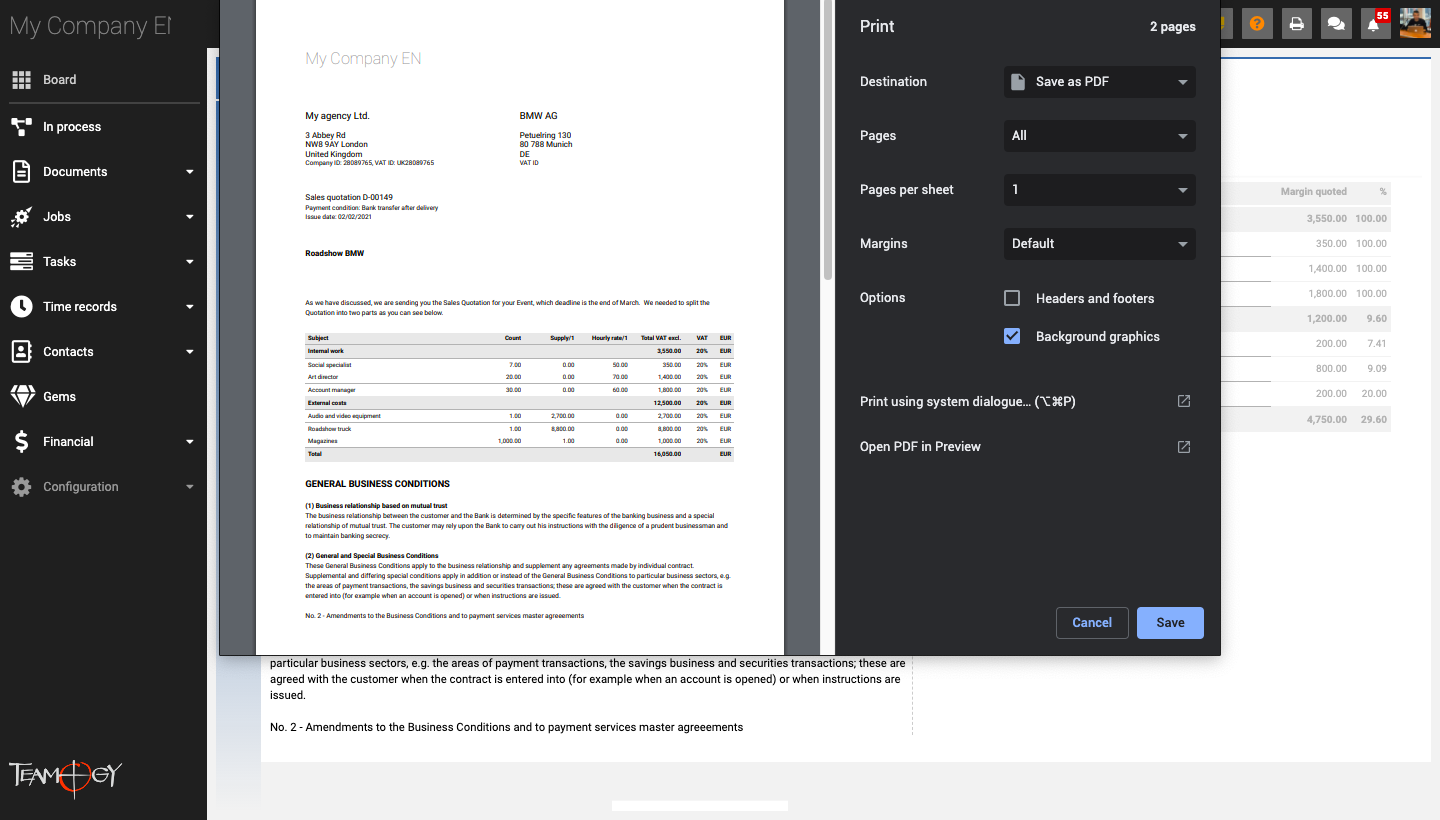
Task: Uncheck the Background graphics checkbox
Action: coord(1012,336)
